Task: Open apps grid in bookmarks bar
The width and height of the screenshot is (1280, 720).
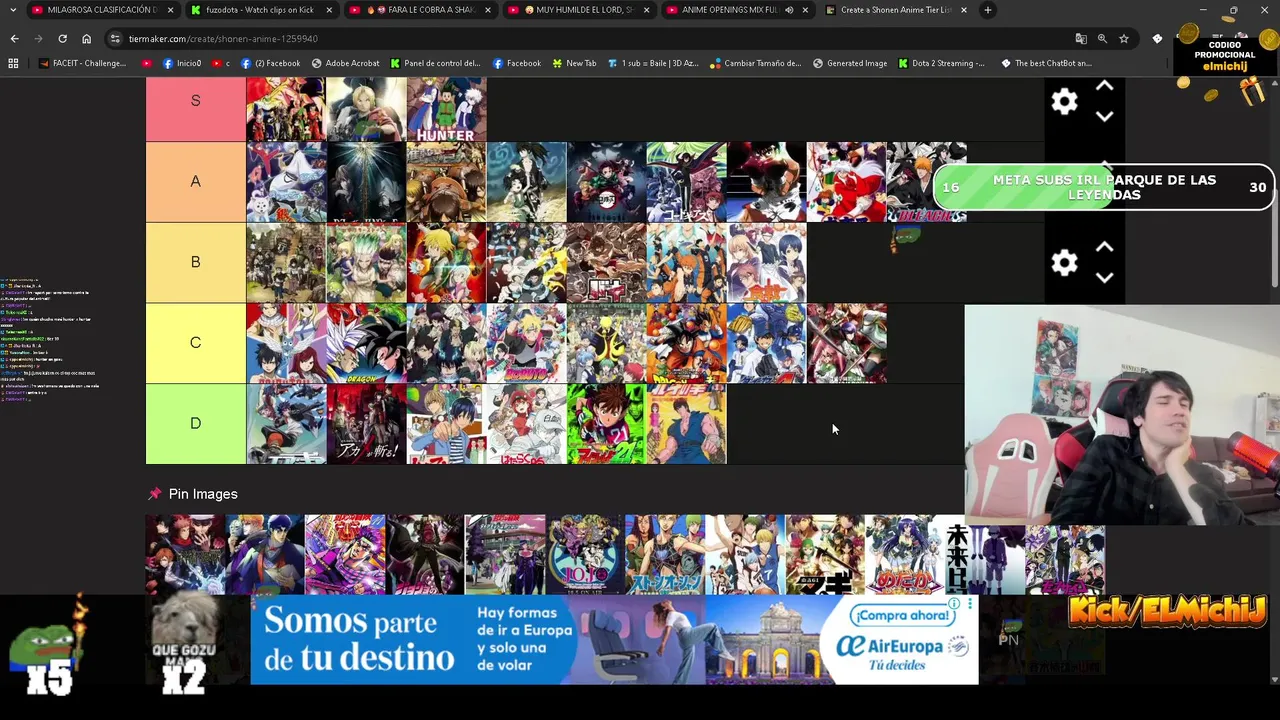Action: click(13, 63)
